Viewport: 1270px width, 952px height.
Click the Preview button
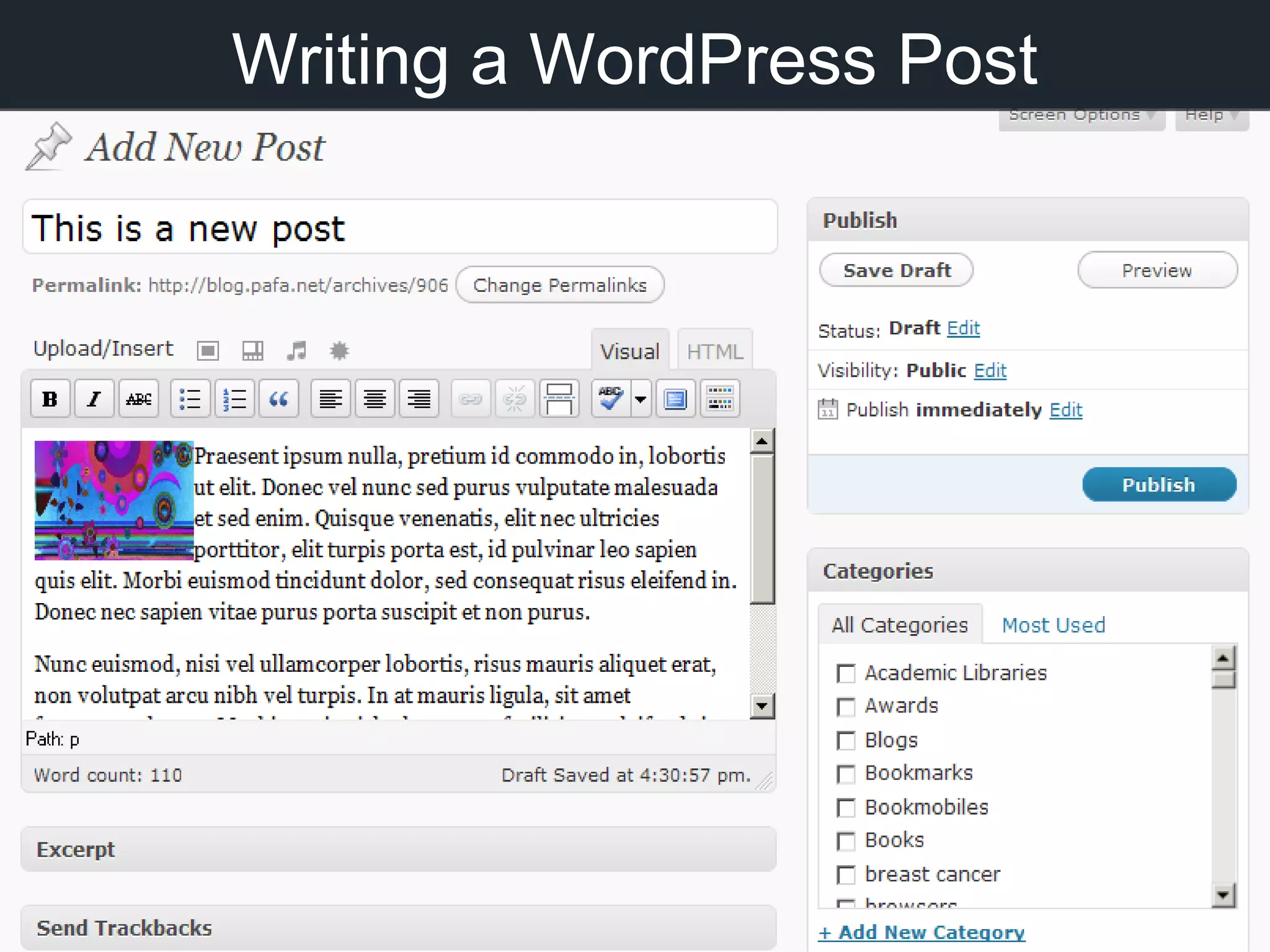coord(1157,270)
